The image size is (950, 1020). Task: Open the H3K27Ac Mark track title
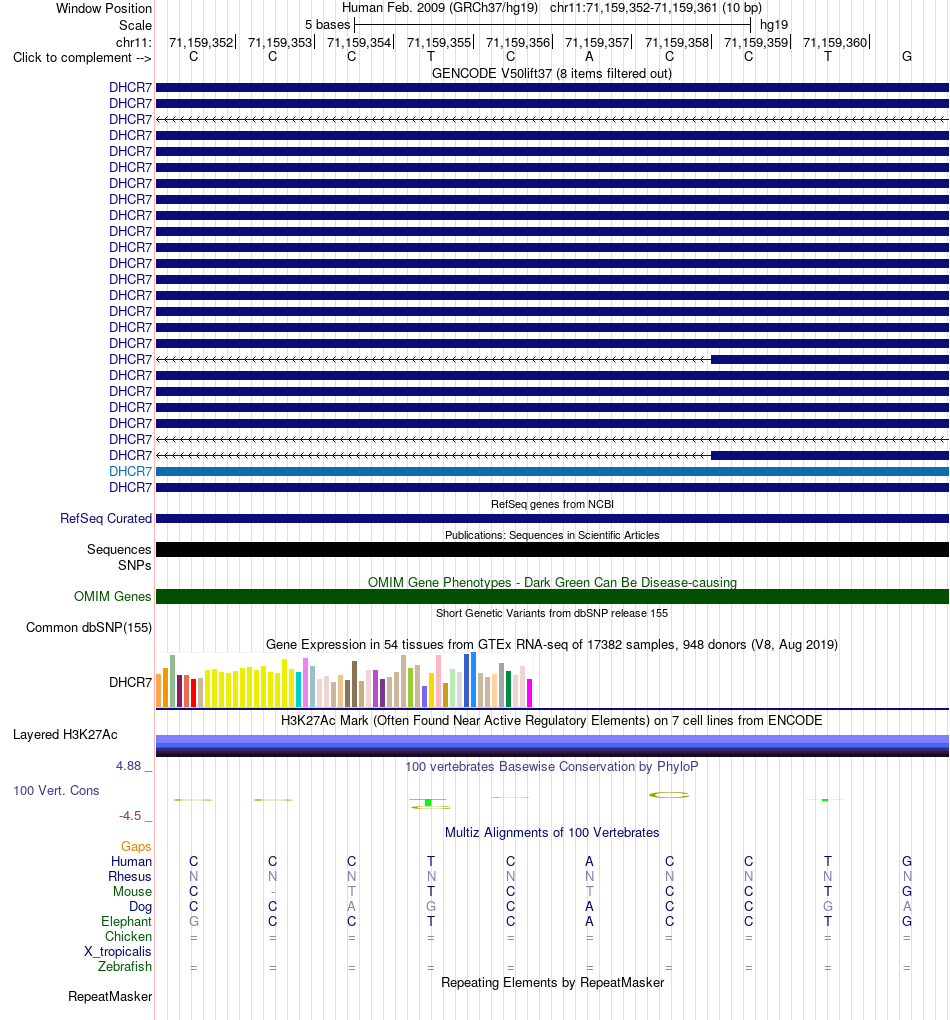(x=552, y=721)
